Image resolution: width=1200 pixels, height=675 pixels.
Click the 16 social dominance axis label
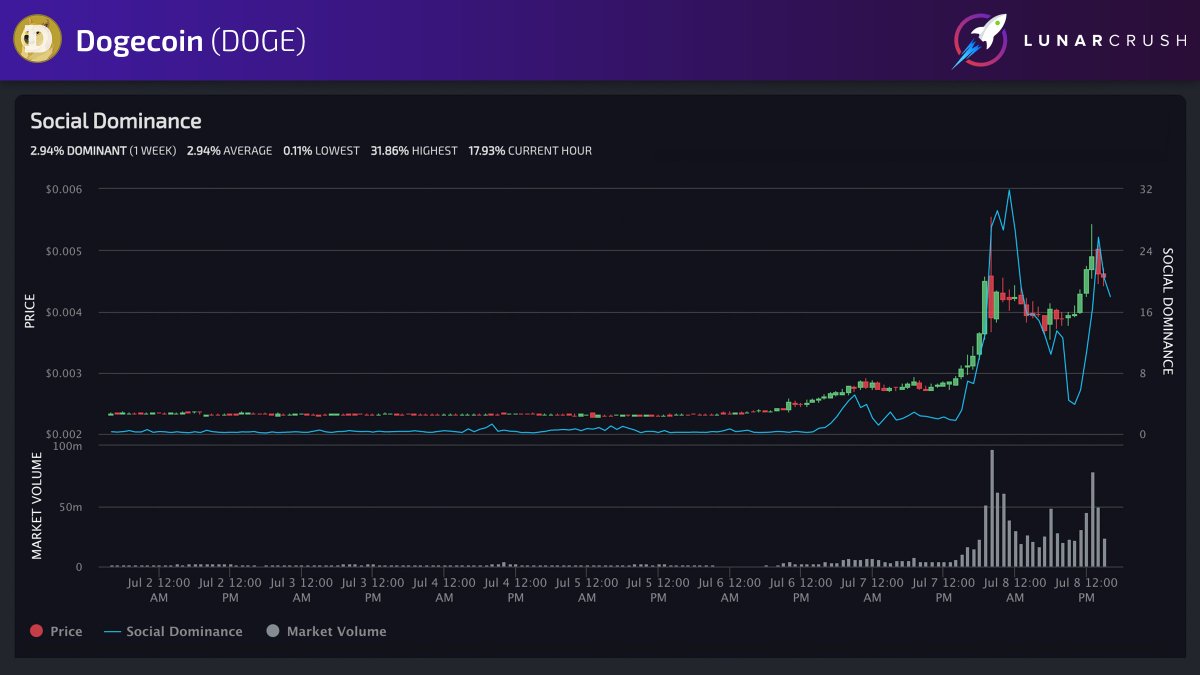[x=1146, y=312]
